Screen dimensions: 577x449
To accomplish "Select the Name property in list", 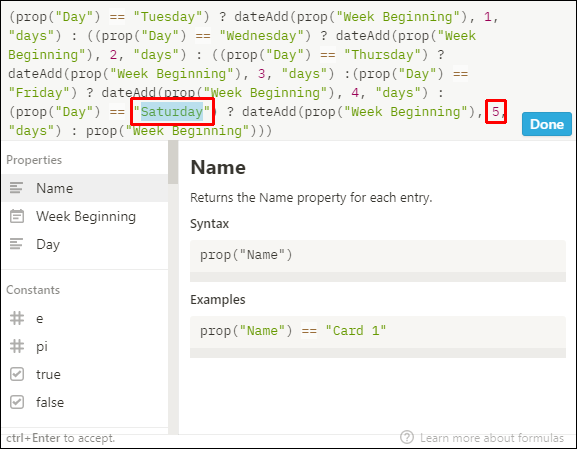I will click(85, 188).
